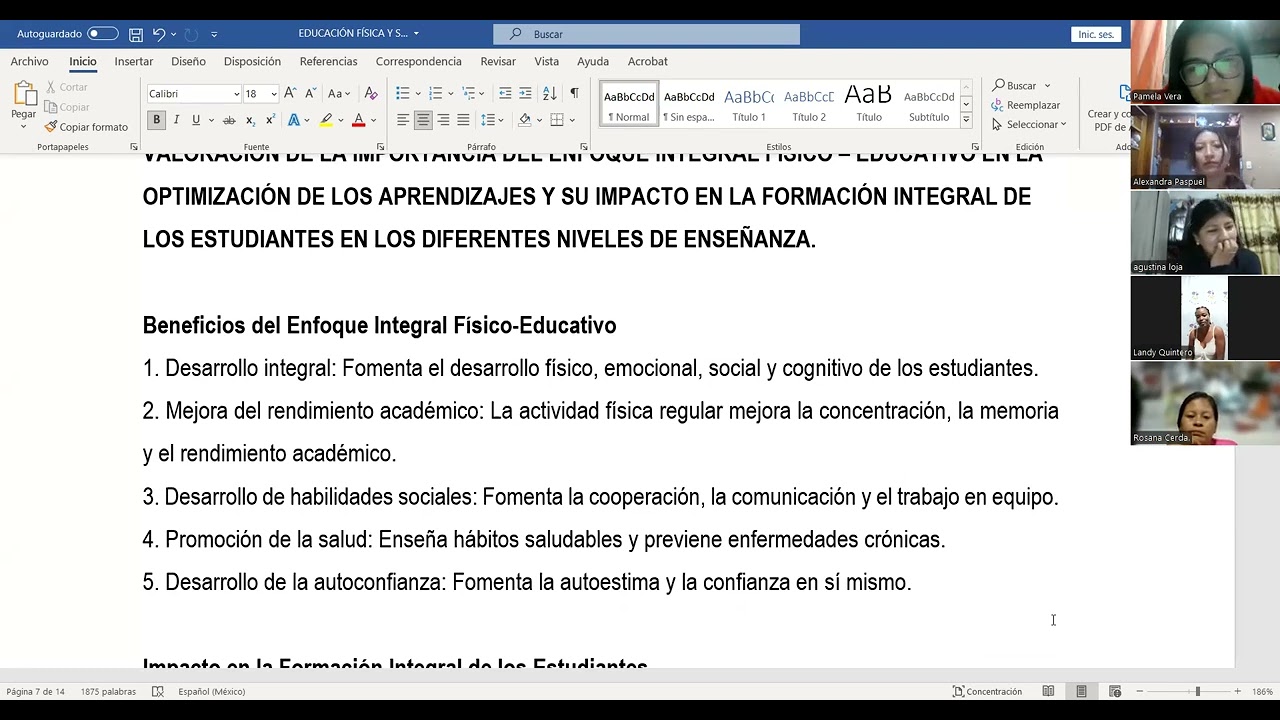The height and width of the screenshot is (720, 1280).
Task: Open the font size 18 dropdown
Action: click(273, 94)
